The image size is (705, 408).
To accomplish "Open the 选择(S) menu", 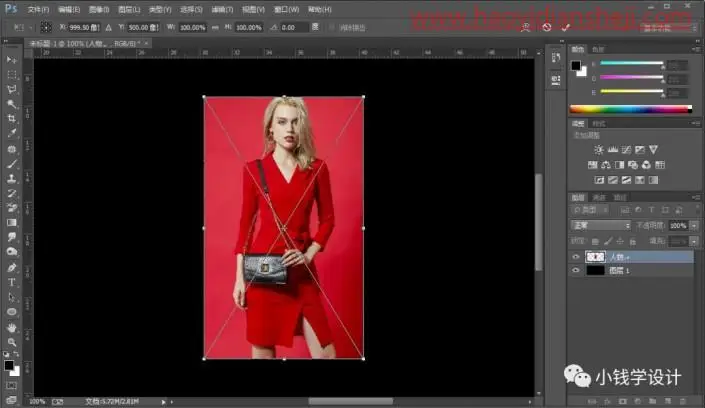I will point(191,9).
